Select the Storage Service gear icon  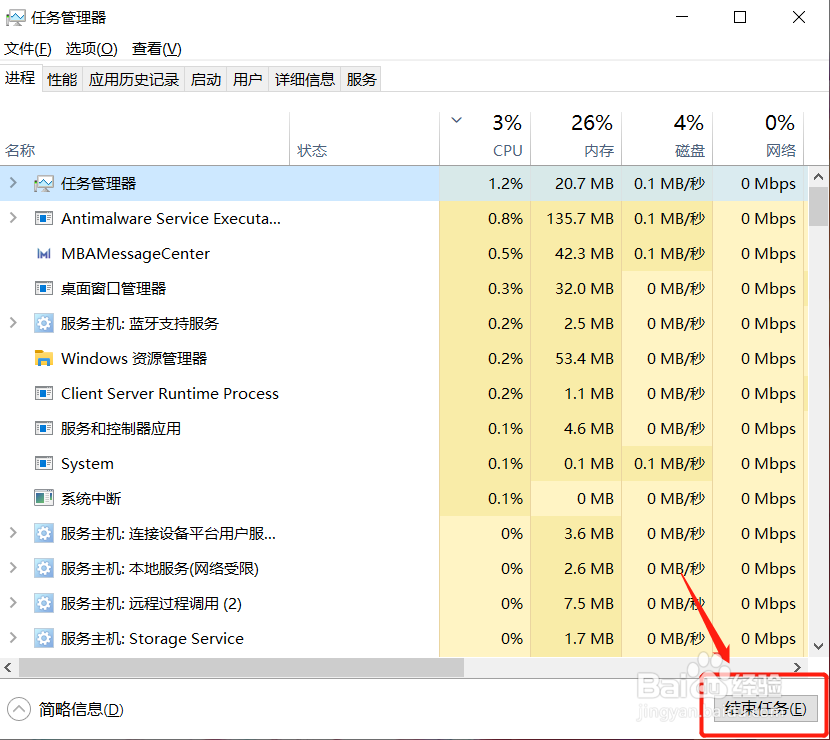pos(43,638)
